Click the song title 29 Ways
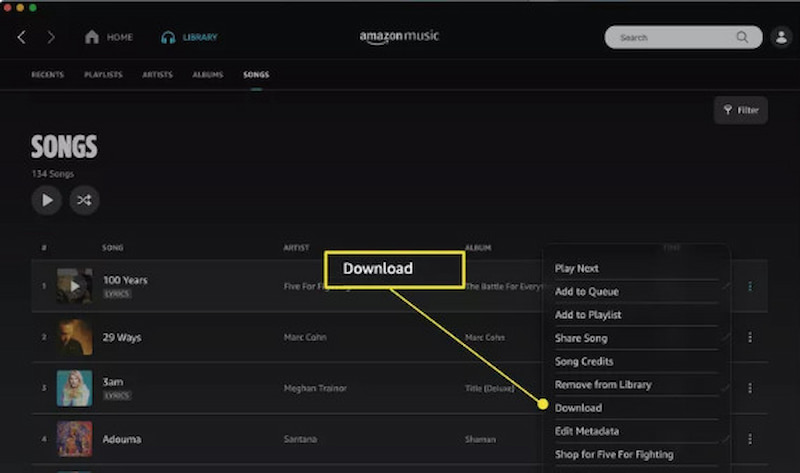 point(122,337)
